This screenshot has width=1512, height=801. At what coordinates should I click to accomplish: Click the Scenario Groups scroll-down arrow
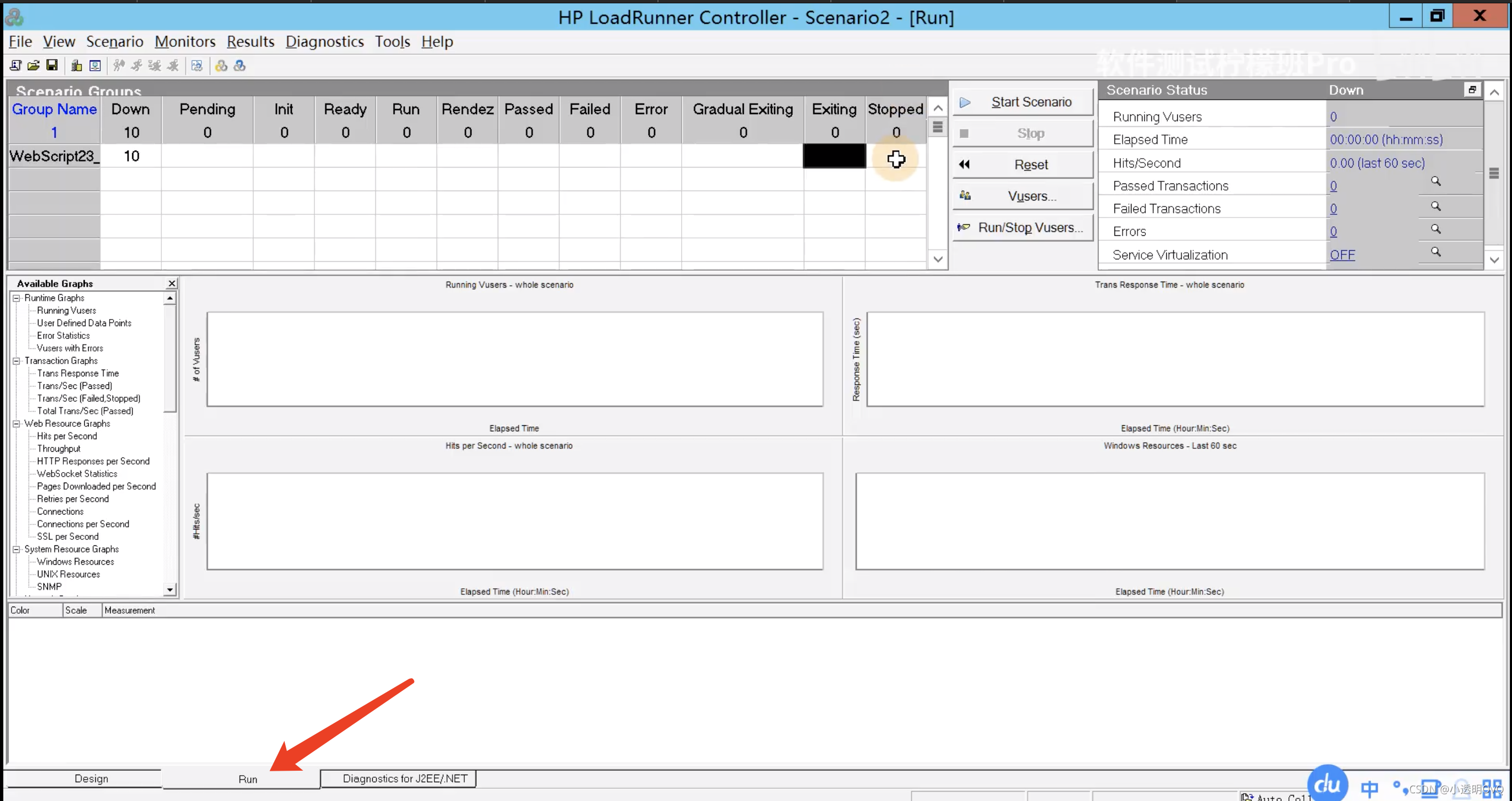click(938, 259)
